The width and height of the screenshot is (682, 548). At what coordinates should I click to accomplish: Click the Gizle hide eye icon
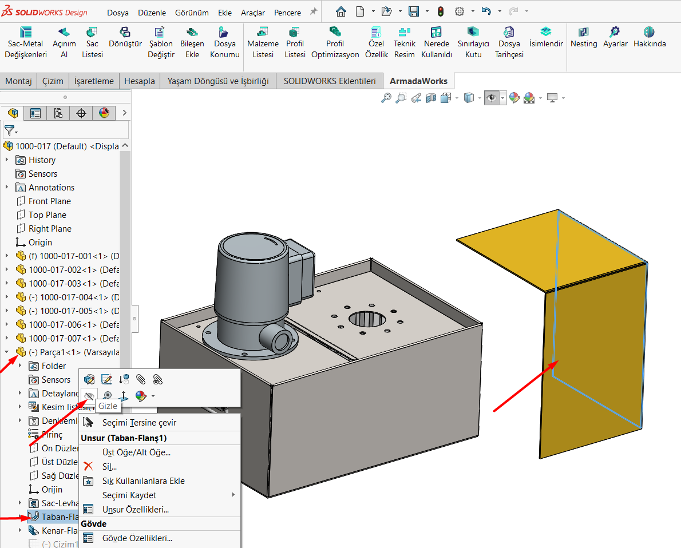click(x=90, y=396)
